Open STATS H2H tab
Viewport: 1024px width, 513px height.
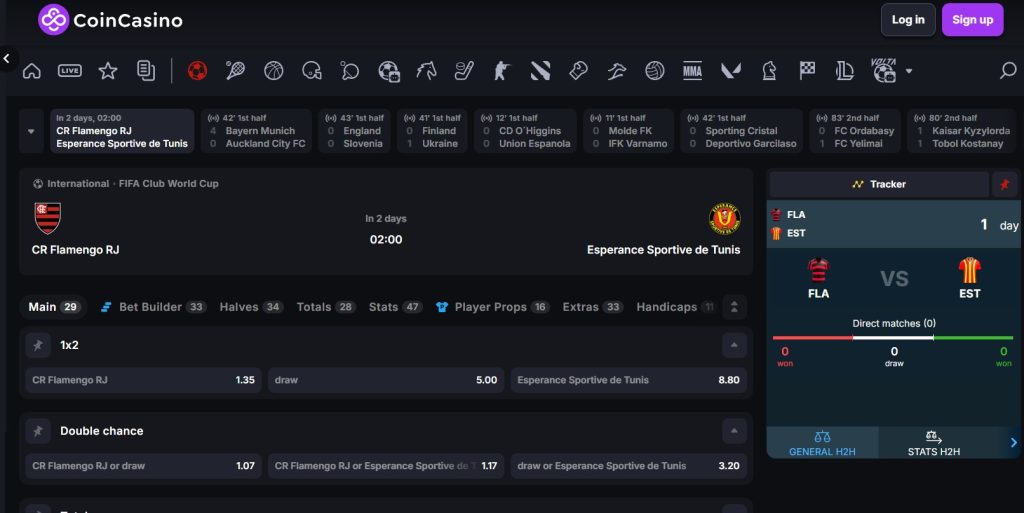pos(934,443)
